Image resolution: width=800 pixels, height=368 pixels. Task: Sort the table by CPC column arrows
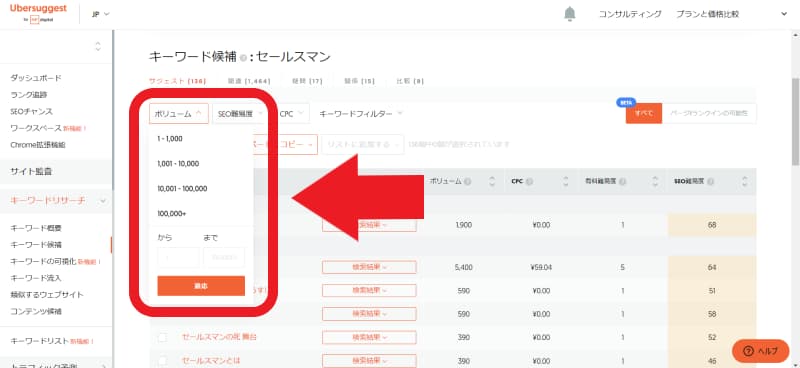tap(566, 181)
